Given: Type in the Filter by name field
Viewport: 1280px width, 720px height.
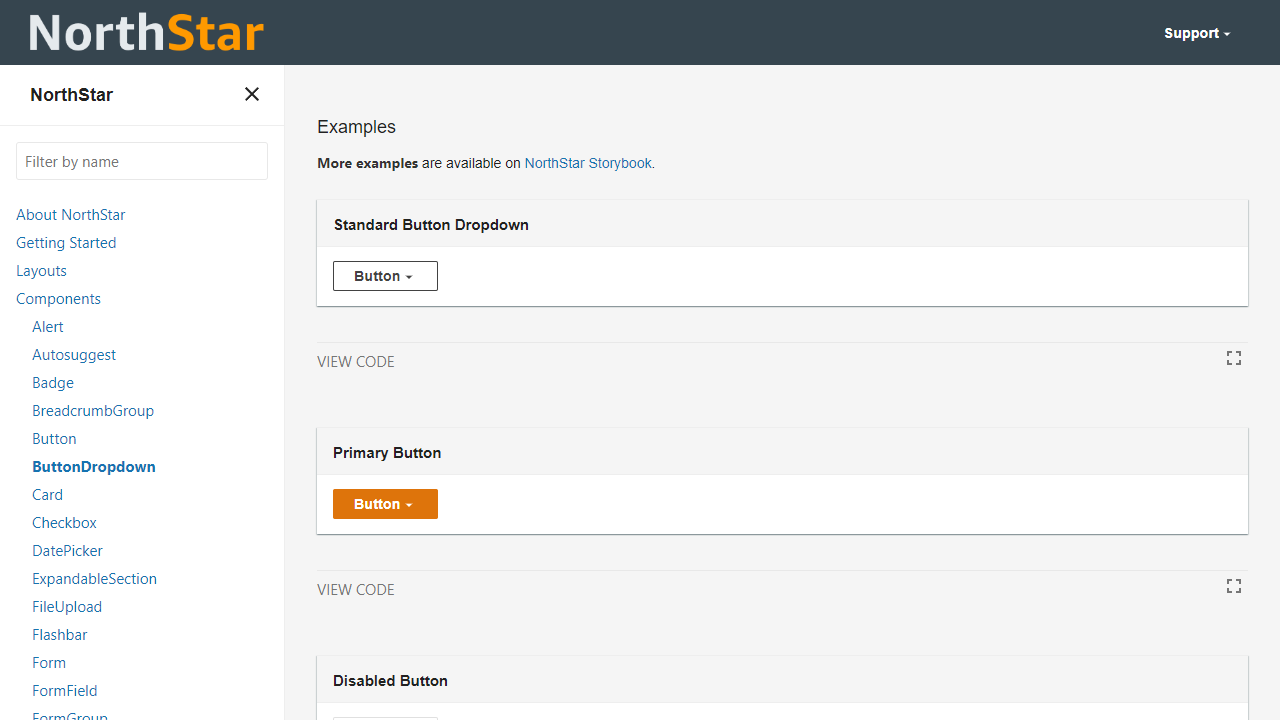Looking at the screenshot, I should tap(142, 161).
